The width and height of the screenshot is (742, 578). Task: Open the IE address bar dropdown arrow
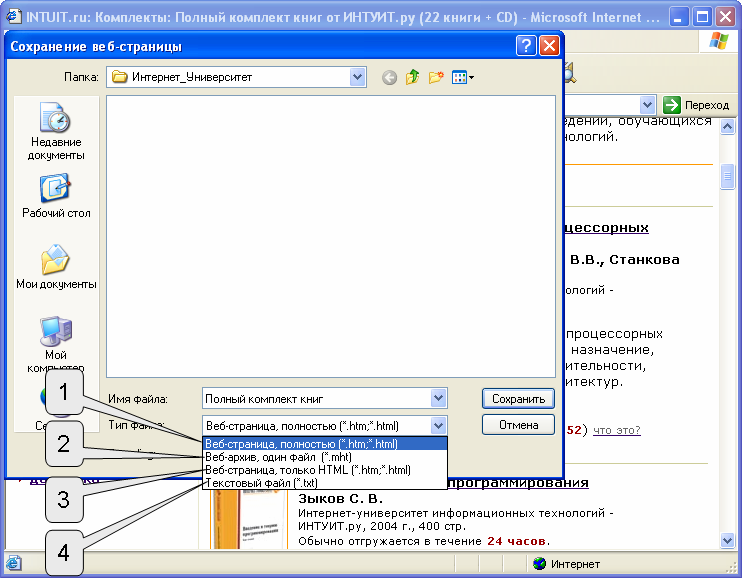point(647,105)
